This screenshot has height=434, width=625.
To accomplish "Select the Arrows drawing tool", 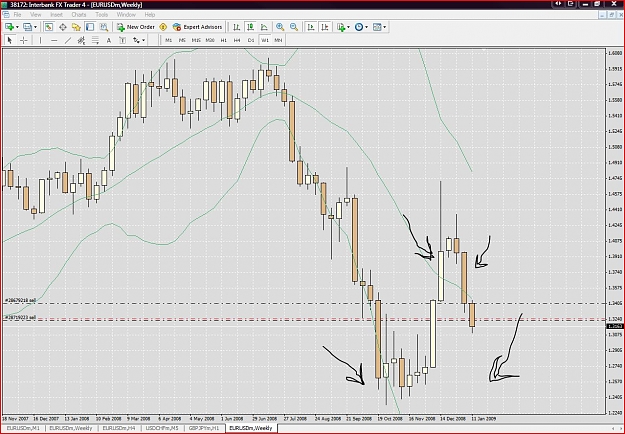I will pyautogui.click(x=137, y=40).
